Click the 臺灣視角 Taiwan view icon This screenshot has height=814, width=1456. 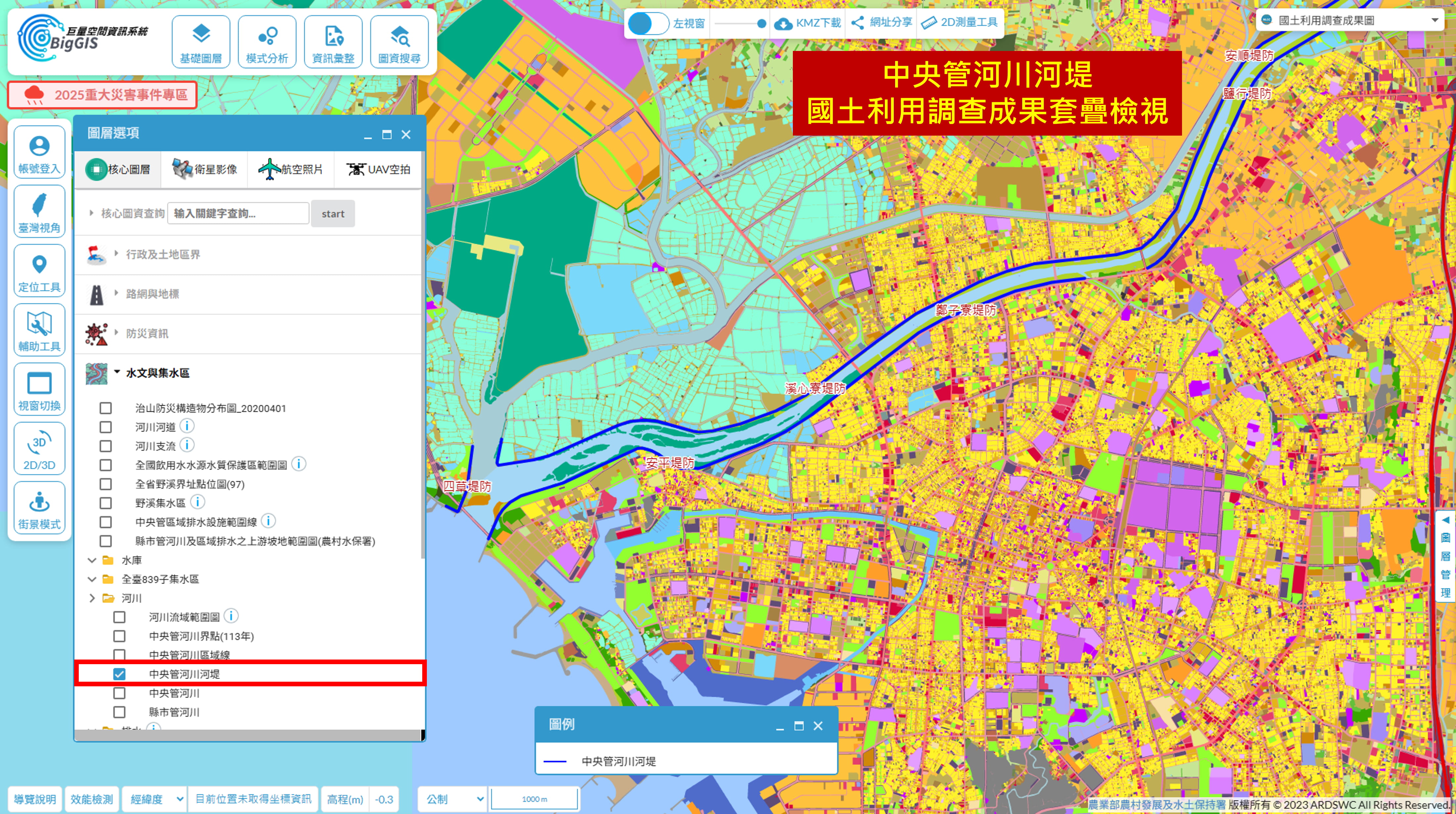(39, 212)
